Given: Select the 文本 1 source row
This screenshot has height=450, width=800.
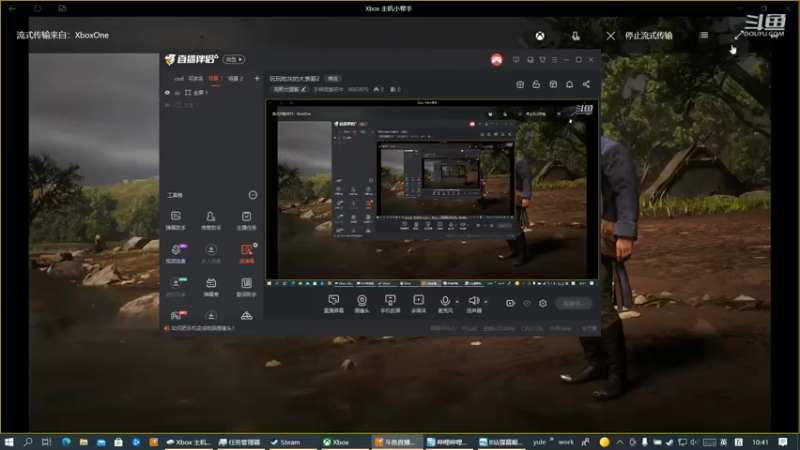Looking at the screenshot, I should pyautogui.click(x=211, y=105).
